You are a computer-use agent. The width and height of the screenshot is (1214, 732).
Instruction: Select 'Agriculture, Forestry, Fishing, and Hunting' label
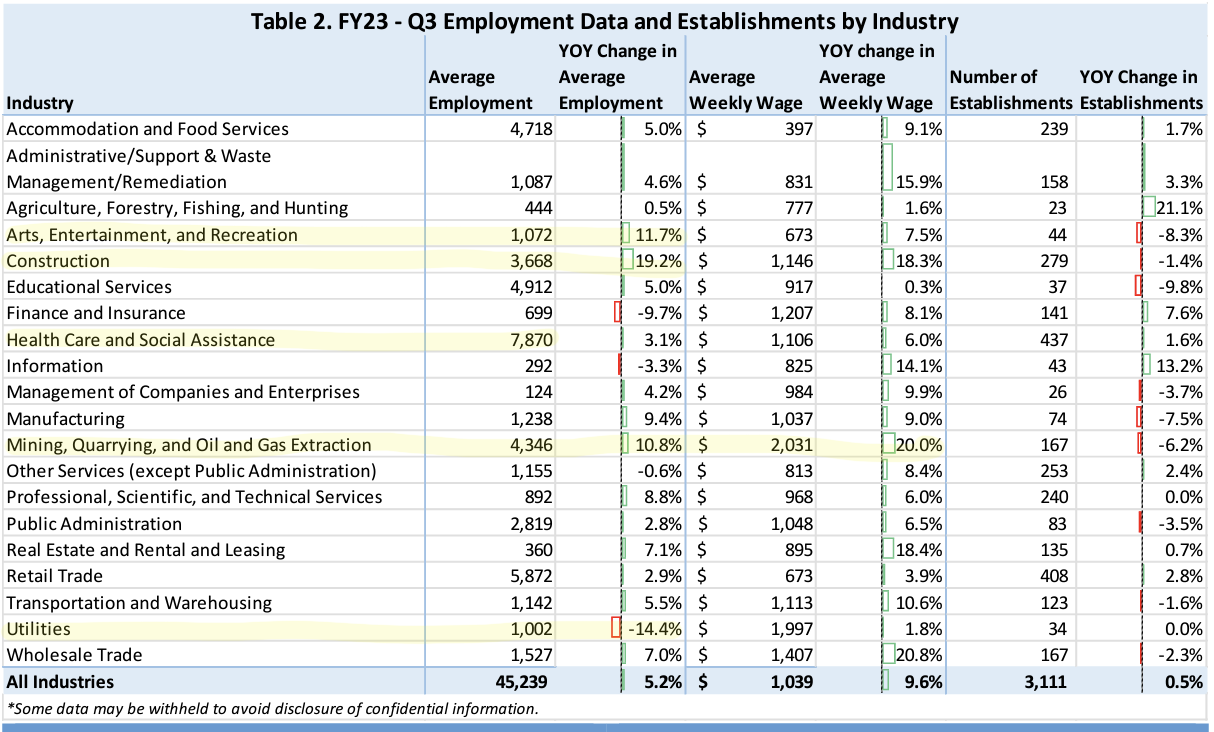point(177,208)
